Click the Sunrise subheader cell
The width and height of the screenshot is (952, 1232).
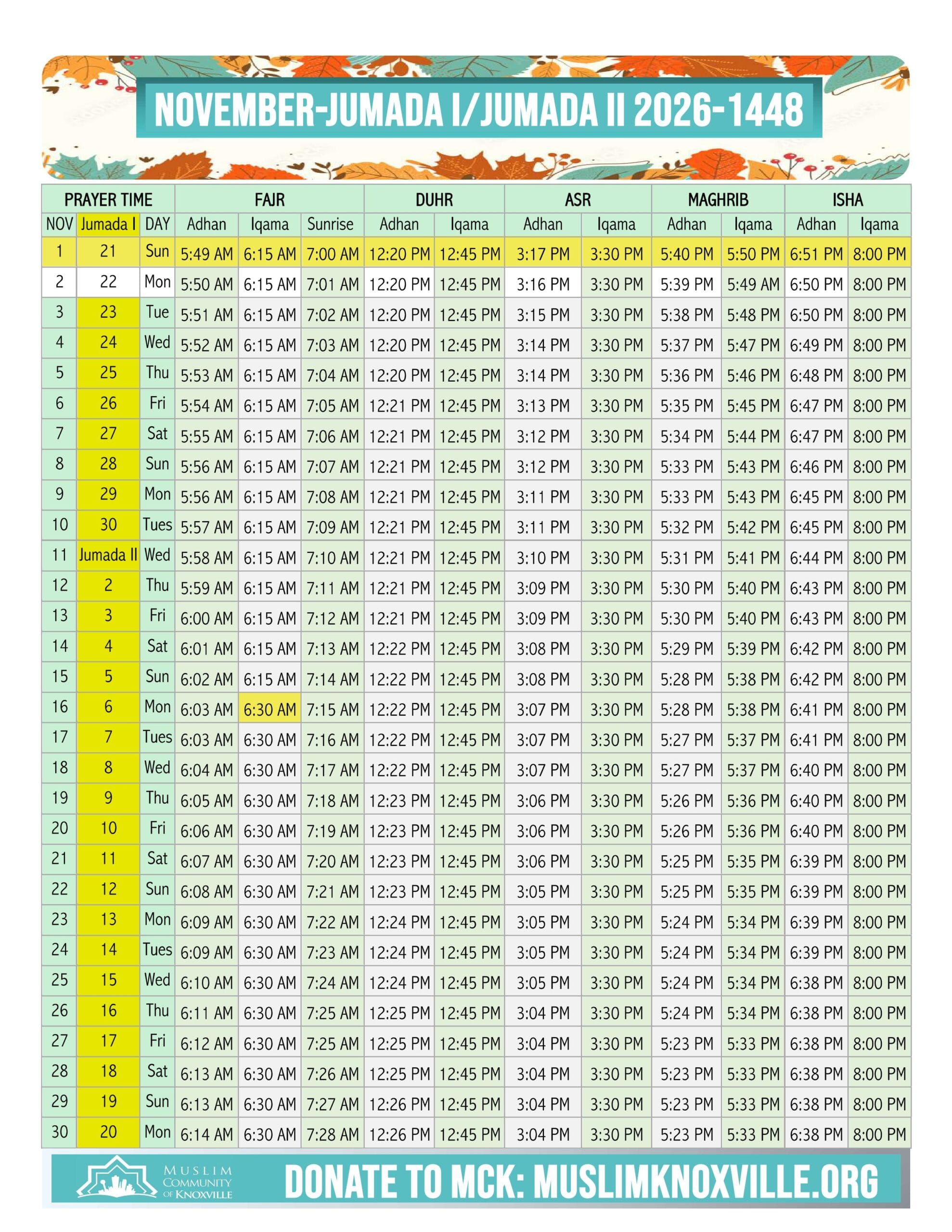click(330, 225)
